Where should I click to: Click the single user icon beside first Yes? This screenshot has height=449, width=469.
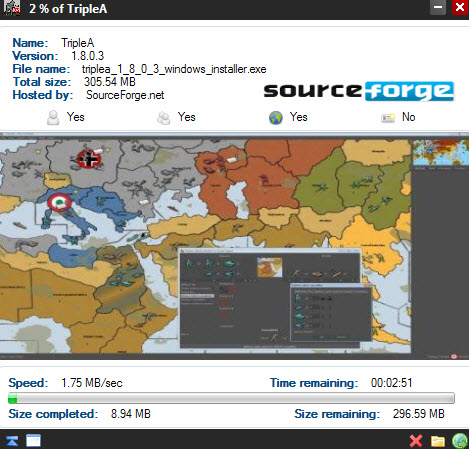click(53, 118)
